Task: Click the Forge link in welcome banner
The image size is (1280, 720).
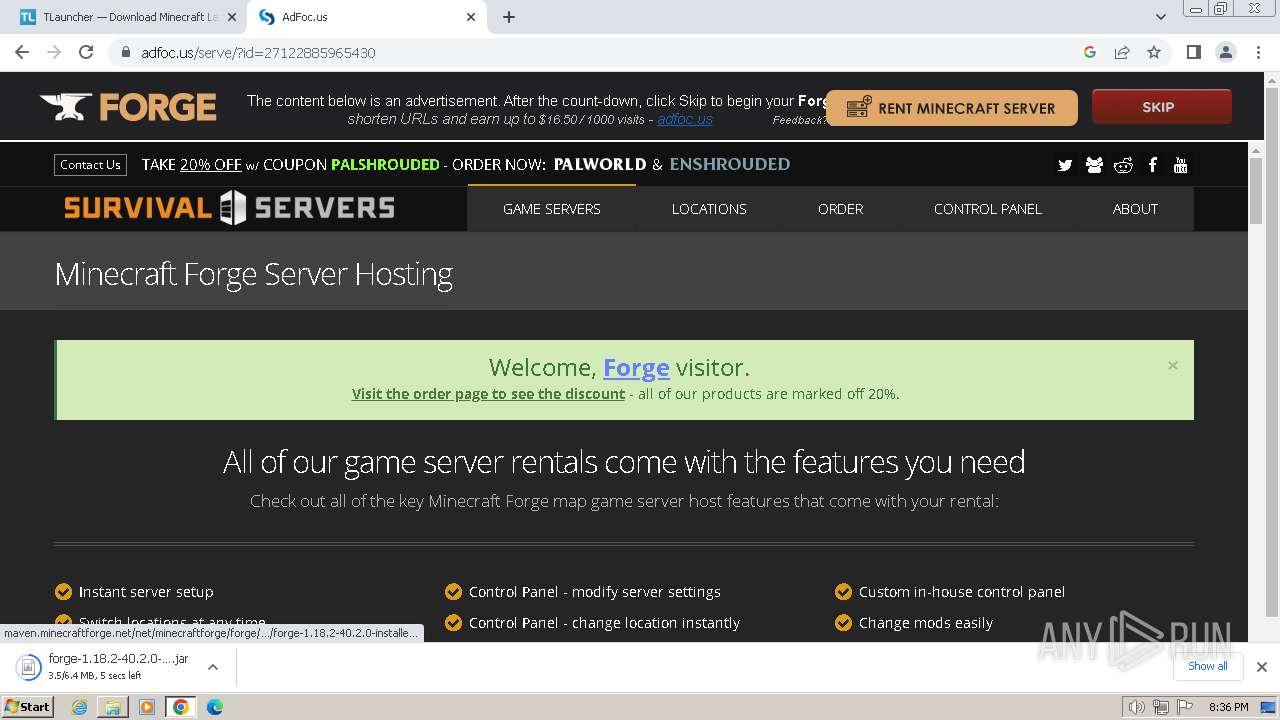Action: pos(636,368)
